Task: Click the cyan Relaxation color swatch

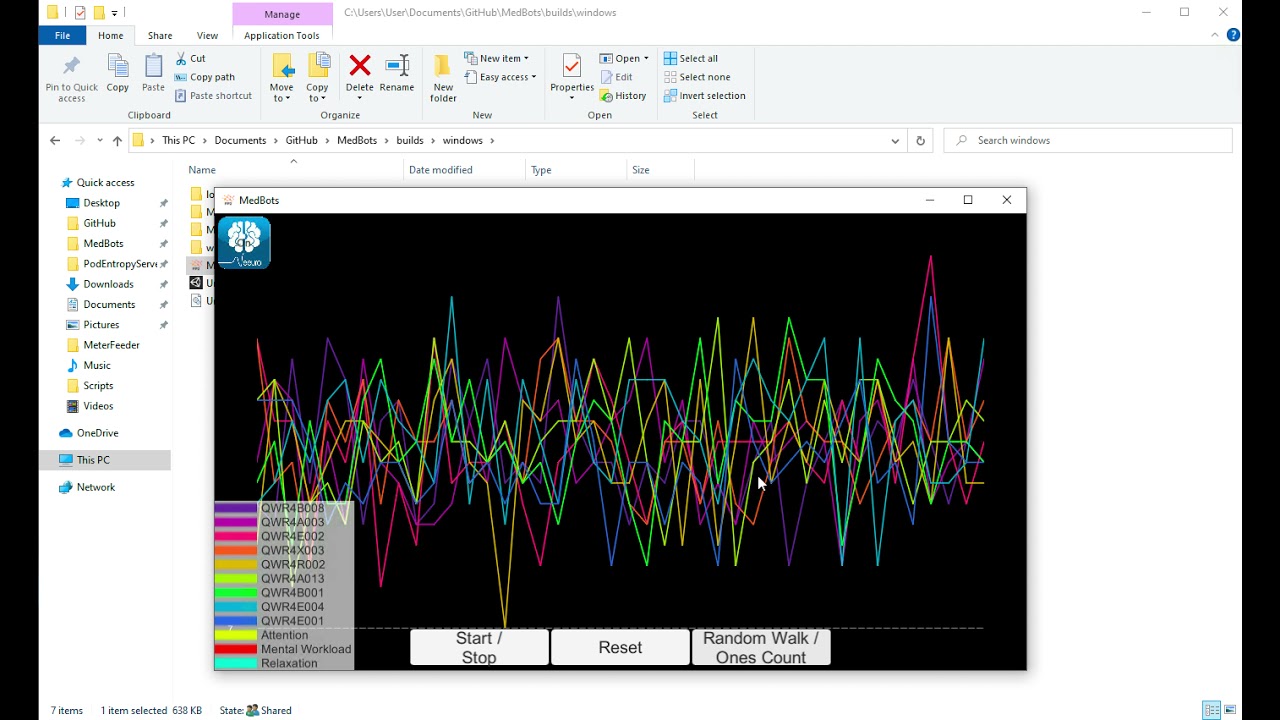Action: [x=236, y=664]
